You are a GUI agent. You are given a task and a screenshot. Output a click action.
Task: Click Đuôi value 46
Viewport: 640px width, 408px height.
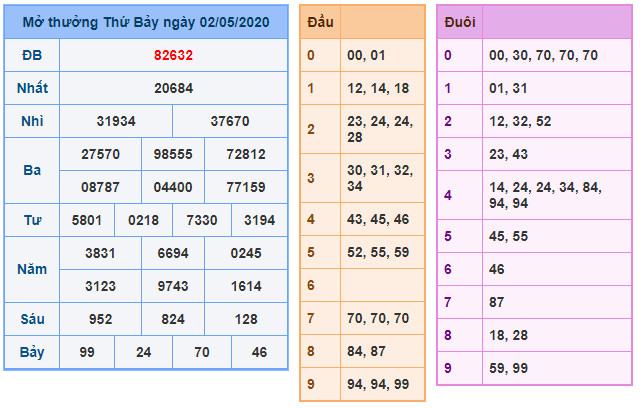pos(496,269)
